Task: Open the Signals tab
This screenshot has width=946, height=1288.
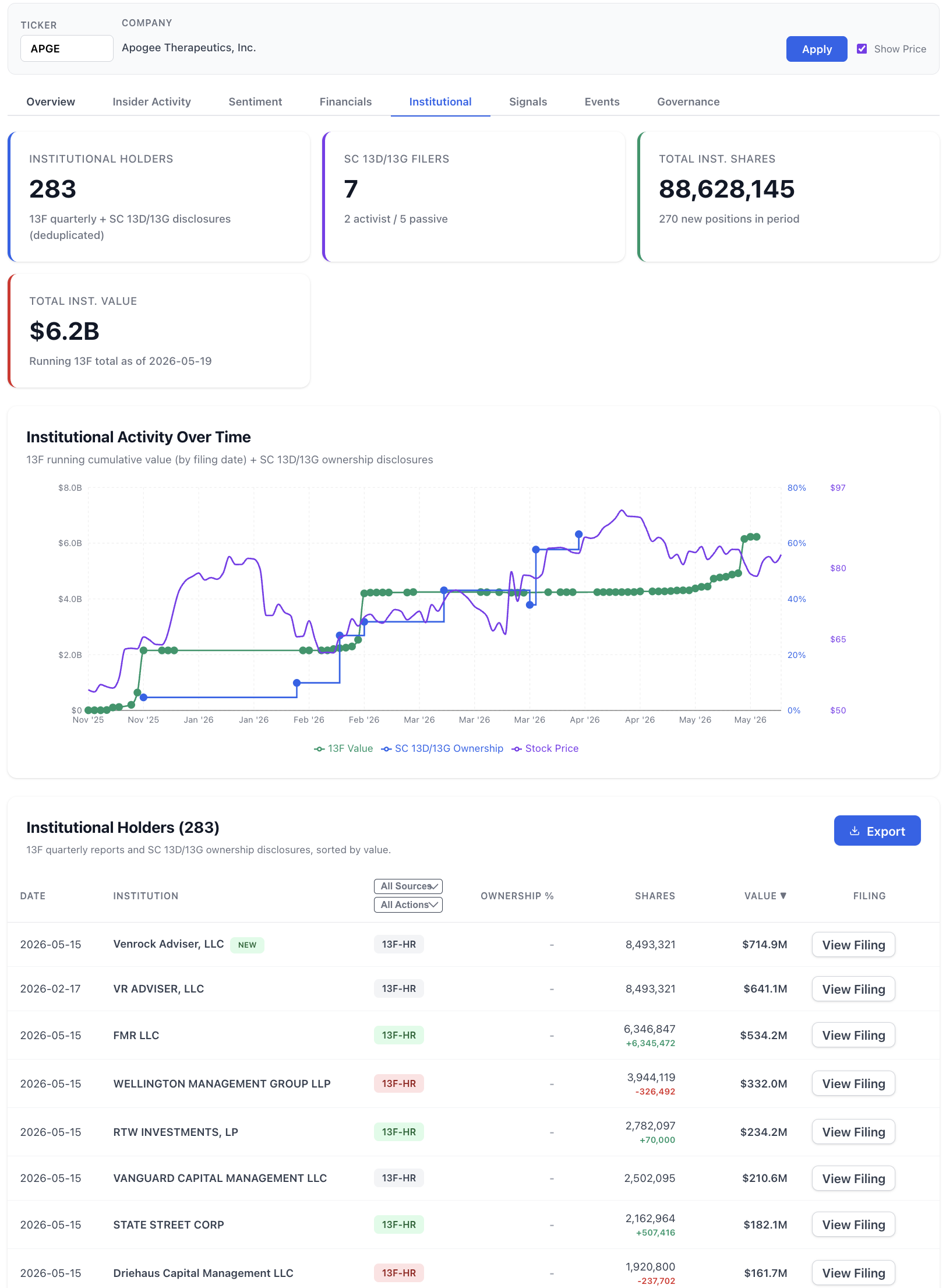Action: [528, 102]
